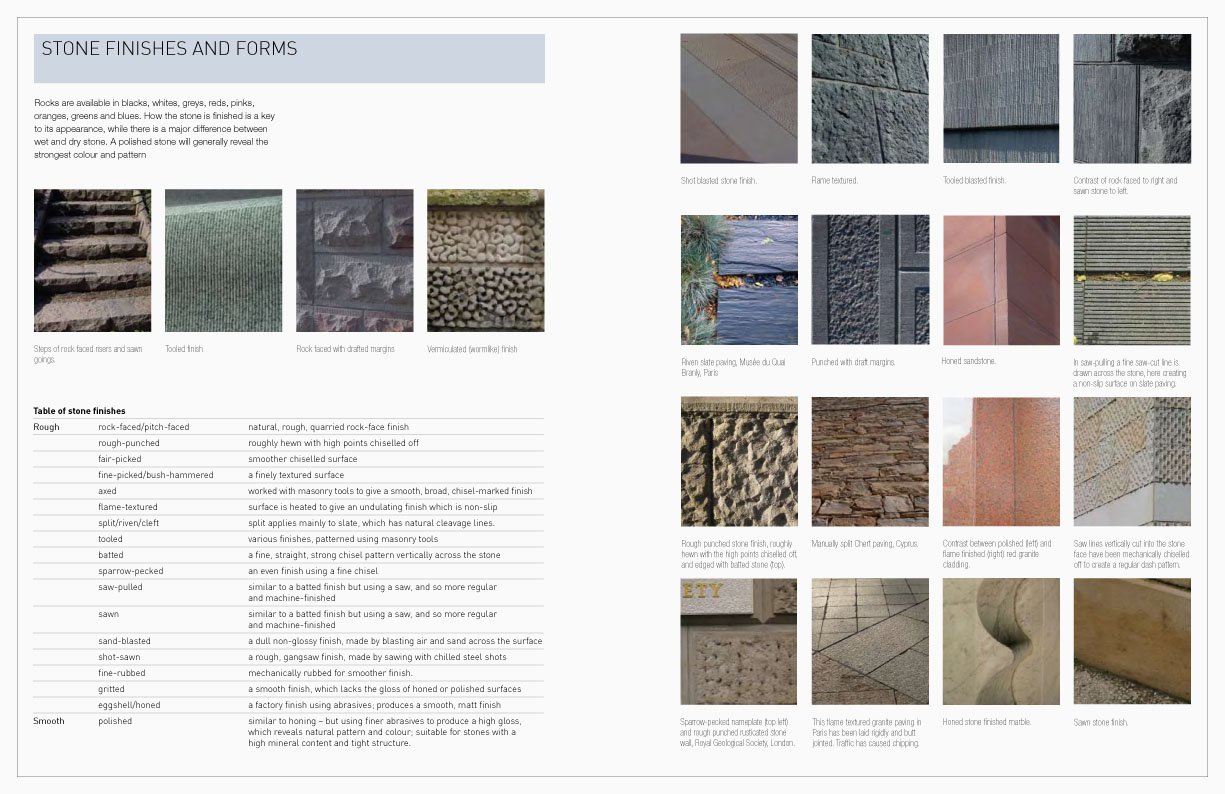Screen dimensions: 1225x794
Task: Open the sawn stone finish photo
Action: point(1131,641)
